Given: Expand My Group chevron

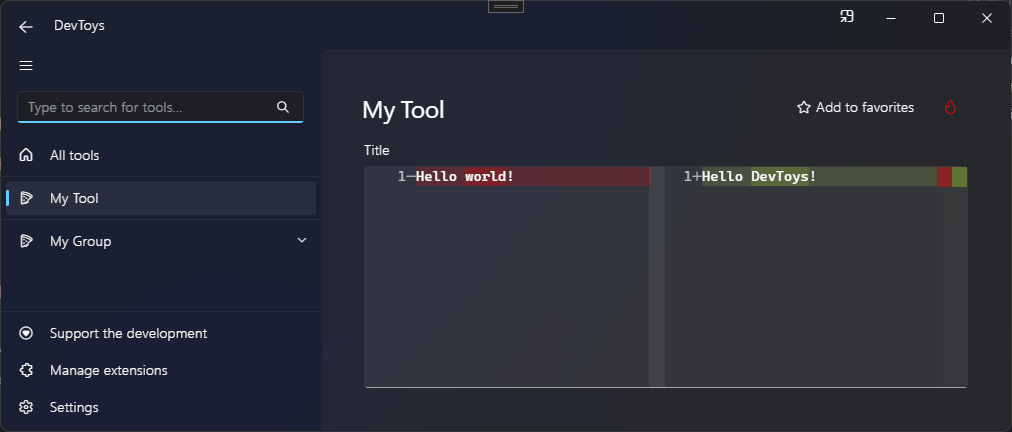Looking at the screenshot, I should point(301,240).
